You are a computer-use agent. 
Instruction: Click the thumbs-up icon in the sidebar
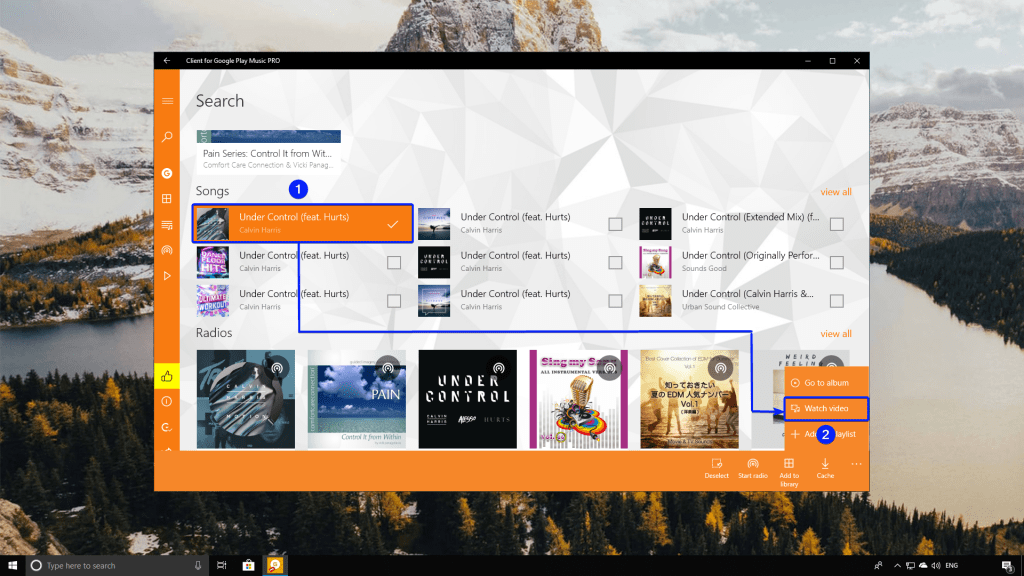coord(167,377)
